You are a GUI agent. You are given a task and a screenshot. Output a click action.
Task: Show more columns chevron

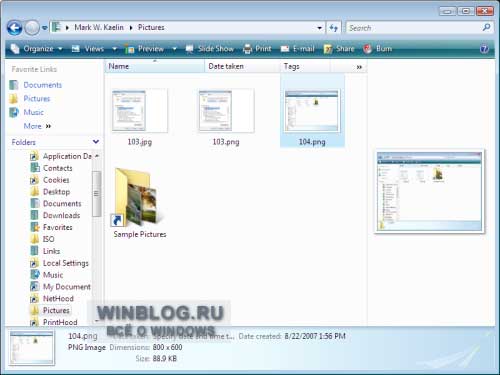[x=359, y=67]
